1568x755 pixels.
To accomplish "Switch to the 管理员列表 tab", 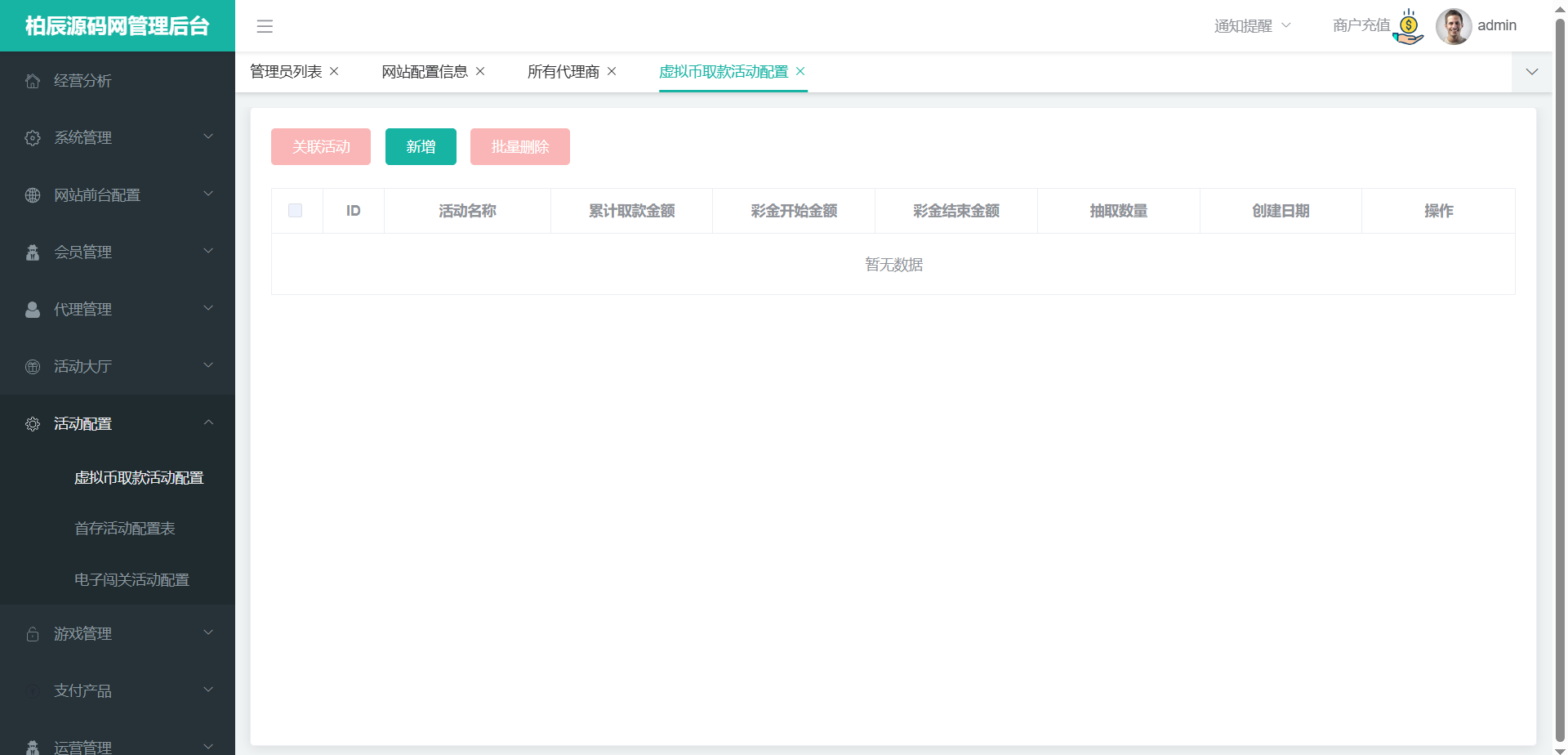I will tap(286, 72).
